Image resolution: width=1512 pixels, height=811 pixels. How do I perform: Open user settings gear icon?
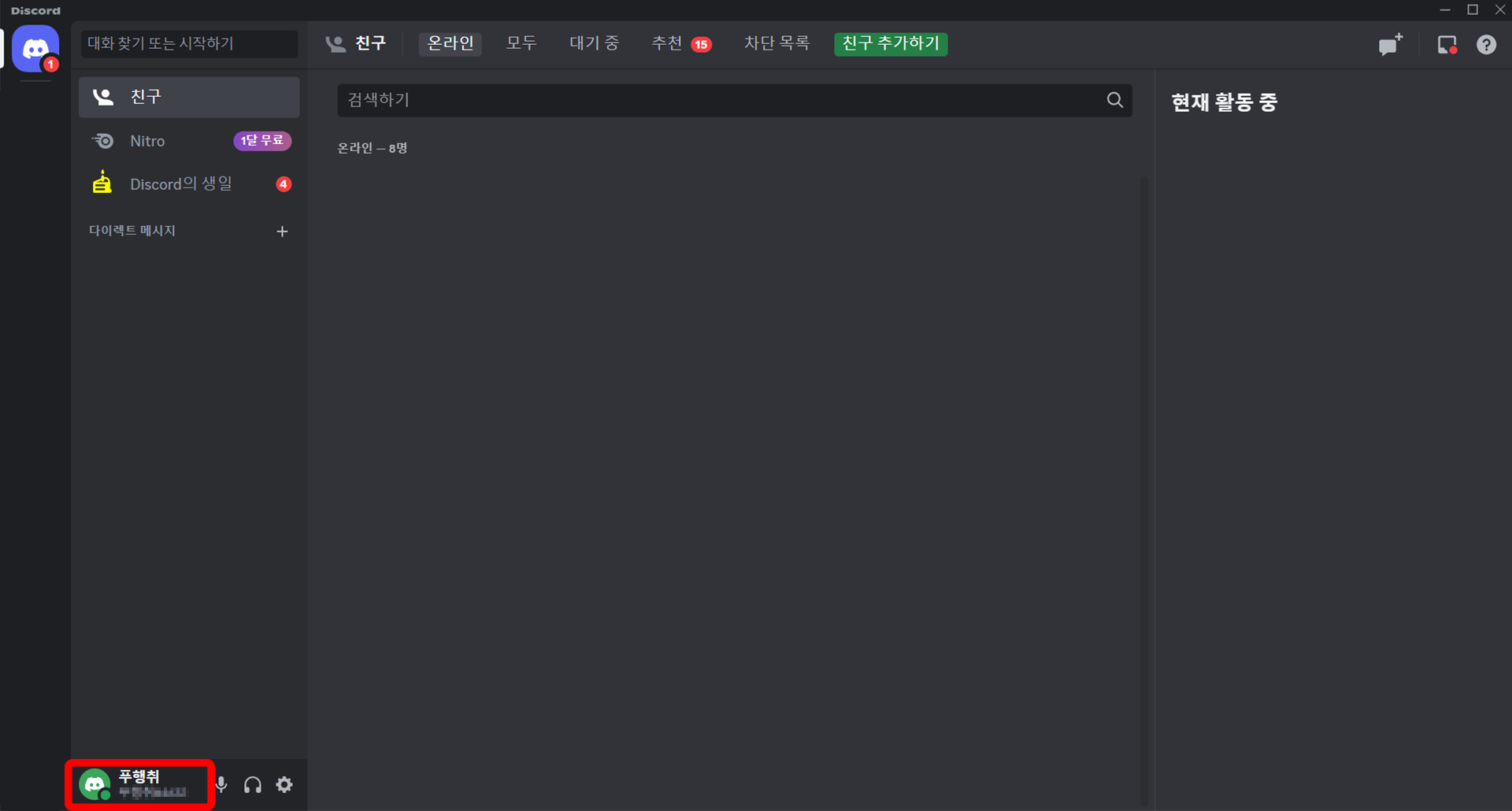tap(284, 784)
